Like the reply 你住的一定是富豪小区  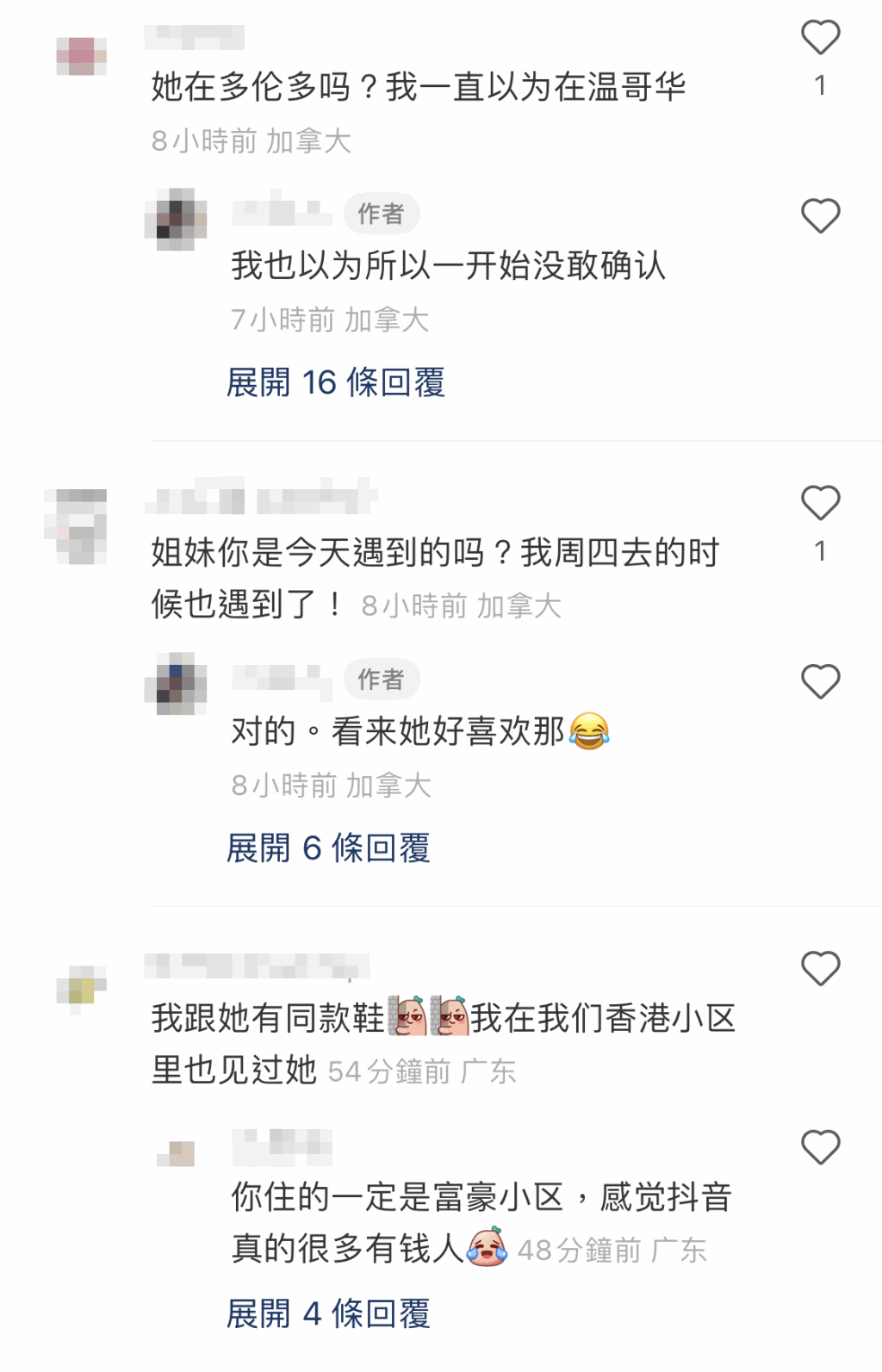coord(820,1147)
